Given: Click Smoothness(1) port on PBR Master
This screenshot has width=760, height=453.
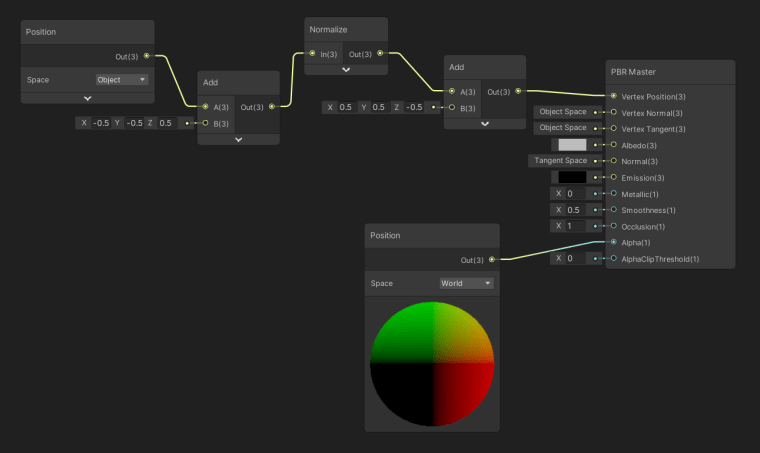Looking at the screenshot, I should tap(614, 210).
